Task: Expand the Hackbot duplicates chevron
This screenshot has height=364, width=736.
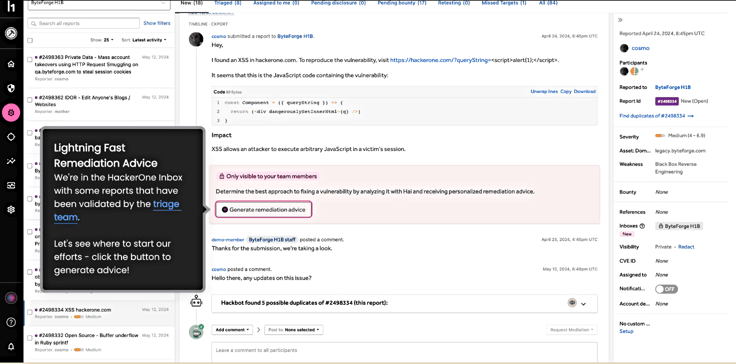Action: tap(583, 304)
